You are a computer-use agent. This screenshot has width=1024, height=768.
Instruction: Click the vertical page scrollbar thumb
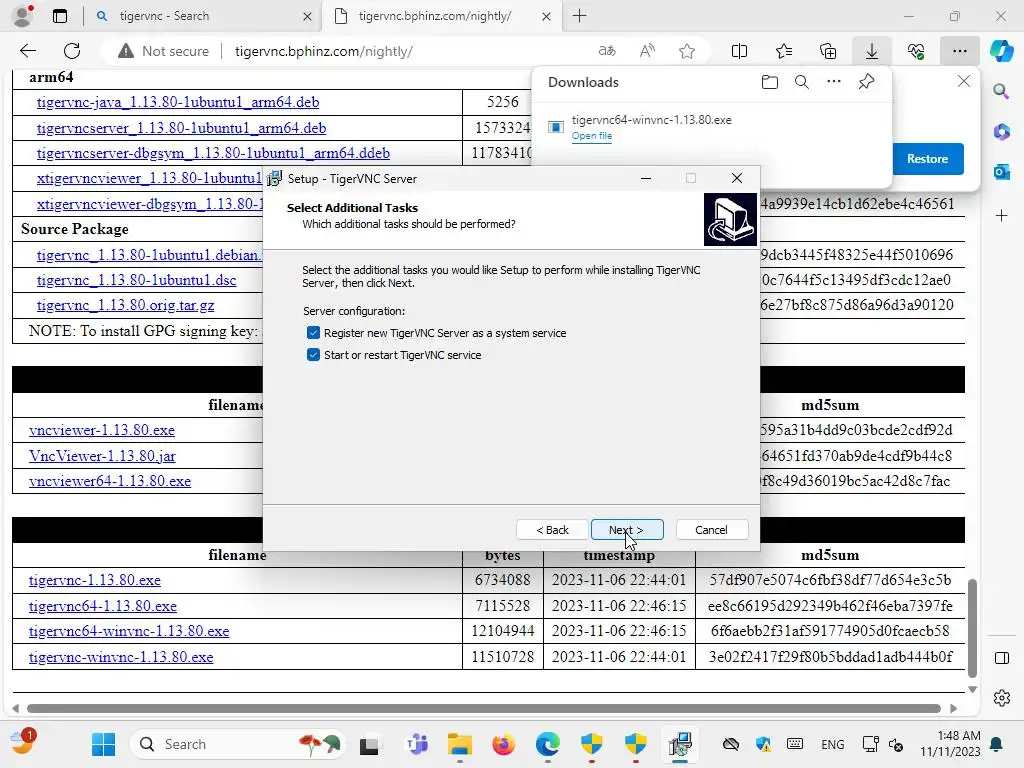pos(972,628)
